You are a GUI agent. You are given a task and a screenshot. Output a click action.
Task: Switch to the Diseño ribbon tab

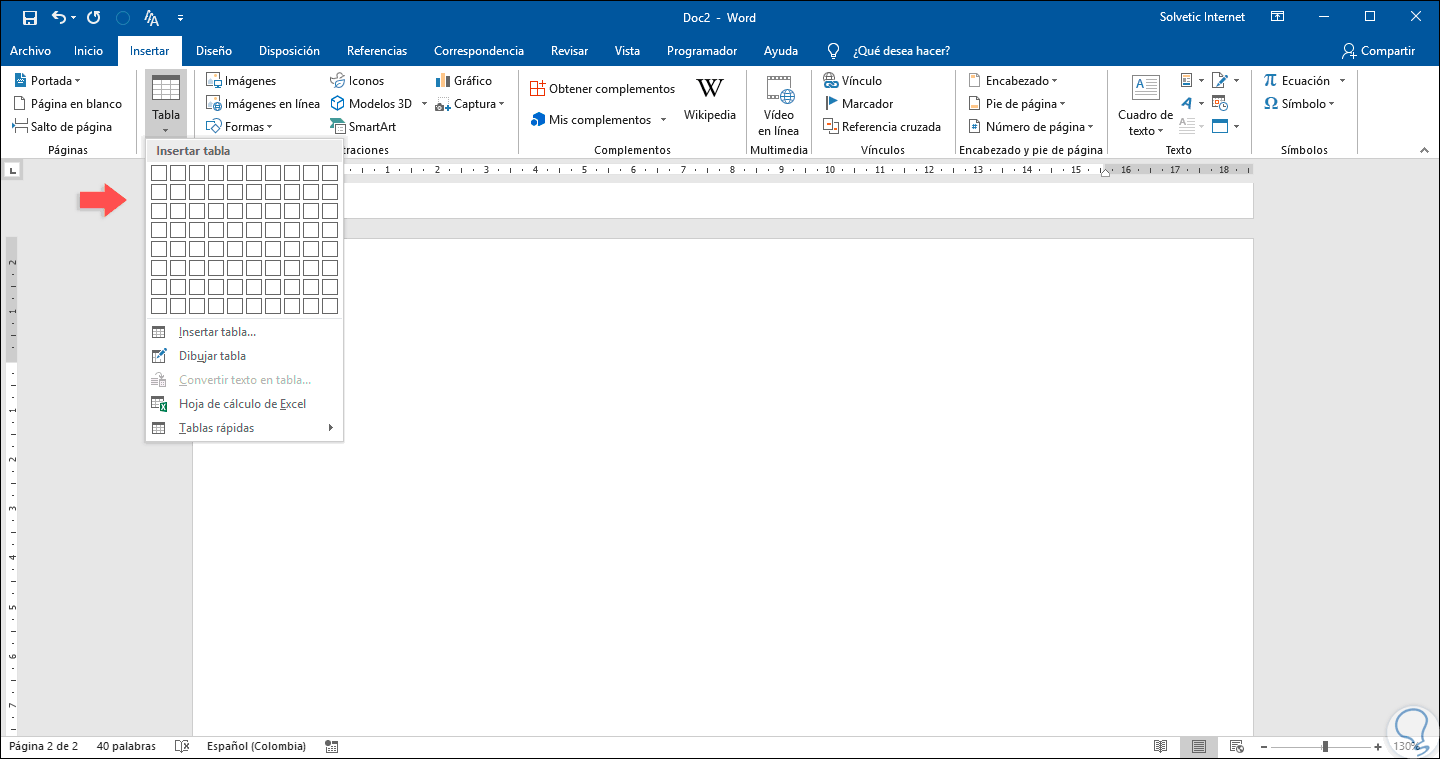coord(214,51)
